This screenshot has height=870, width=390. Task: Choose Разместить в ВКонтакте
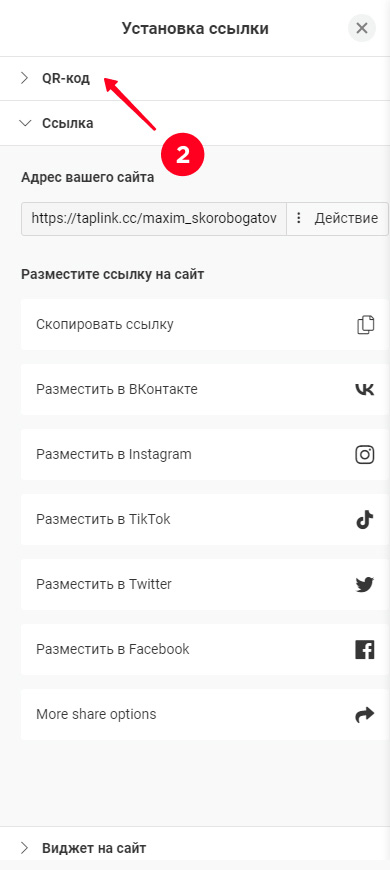204,390
